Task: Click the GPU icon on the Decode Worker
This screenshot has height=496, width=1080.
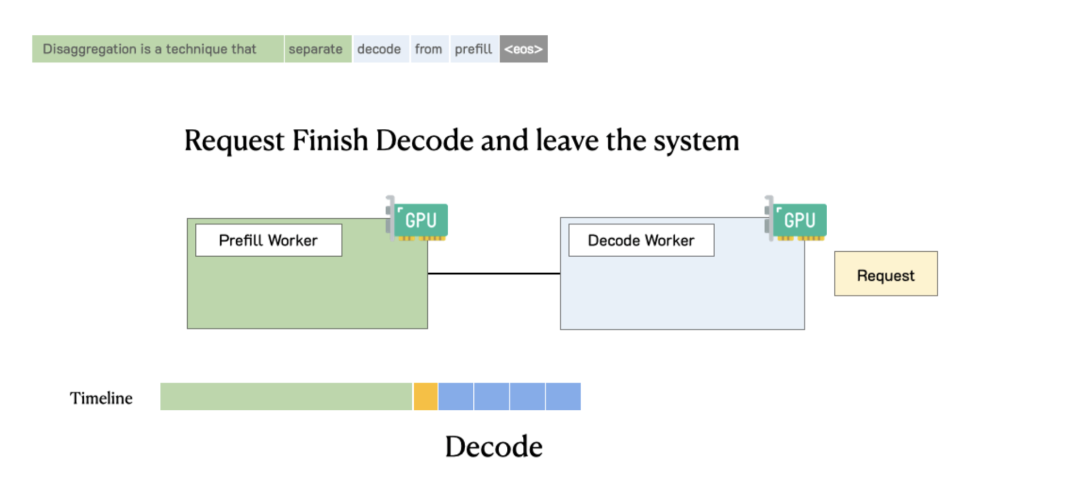Action: tap(797, 221)
